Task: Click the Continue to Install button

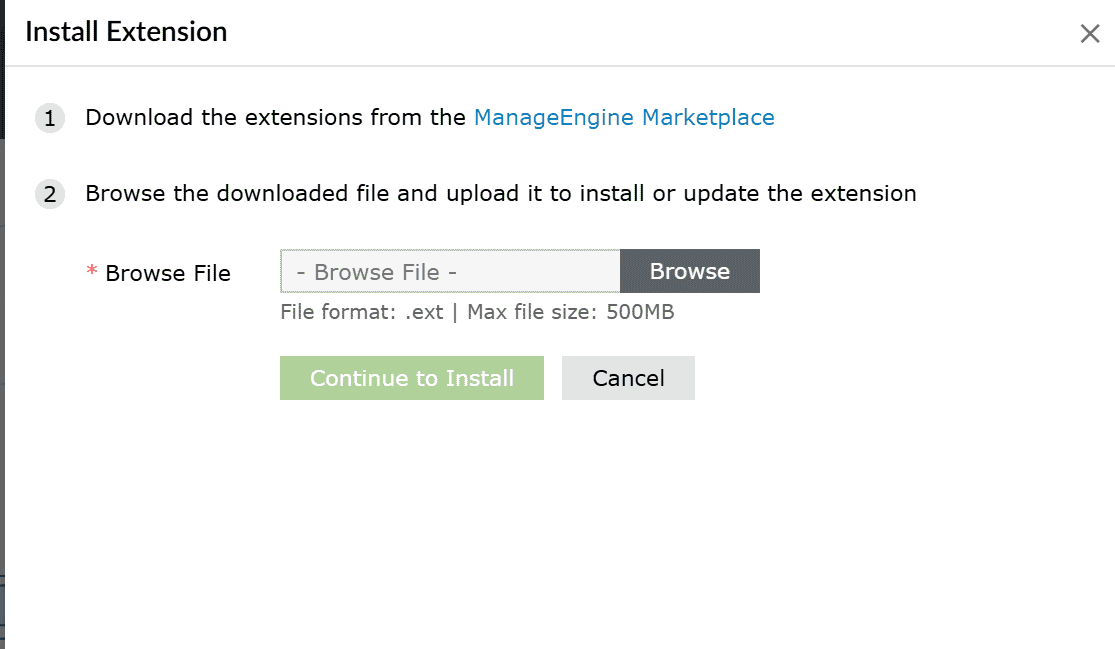Action: click(412, 378)
